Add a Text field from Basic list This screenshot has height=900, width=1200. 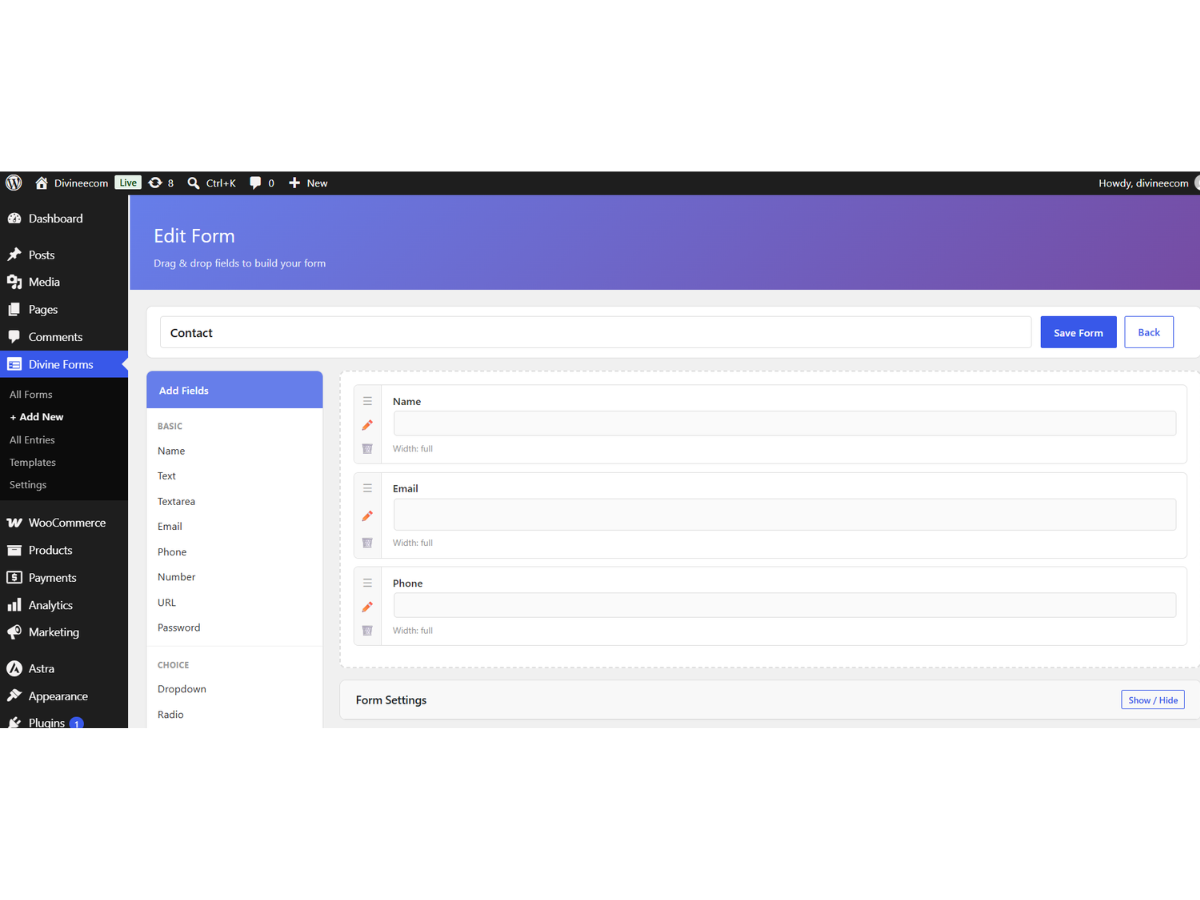point(167,476)
